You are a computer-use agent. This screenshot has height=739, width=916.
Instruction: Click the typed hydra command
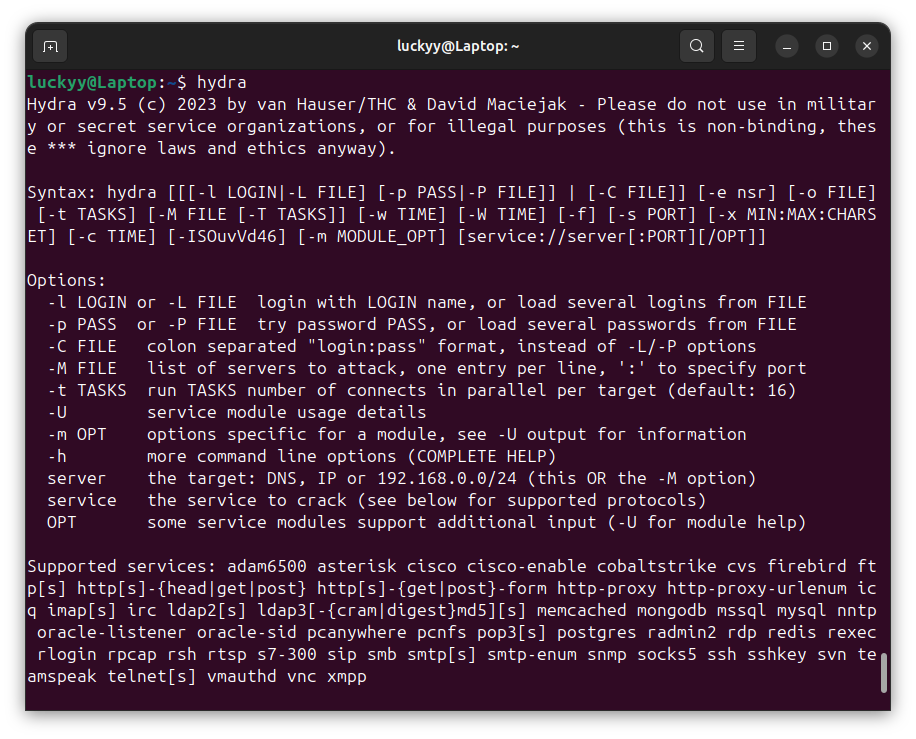(222, 82)
